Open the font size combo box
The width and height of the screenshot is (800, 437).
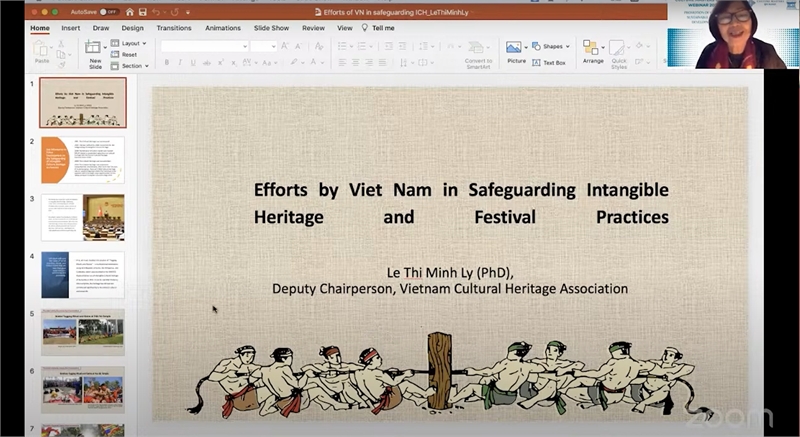[264, 46]
